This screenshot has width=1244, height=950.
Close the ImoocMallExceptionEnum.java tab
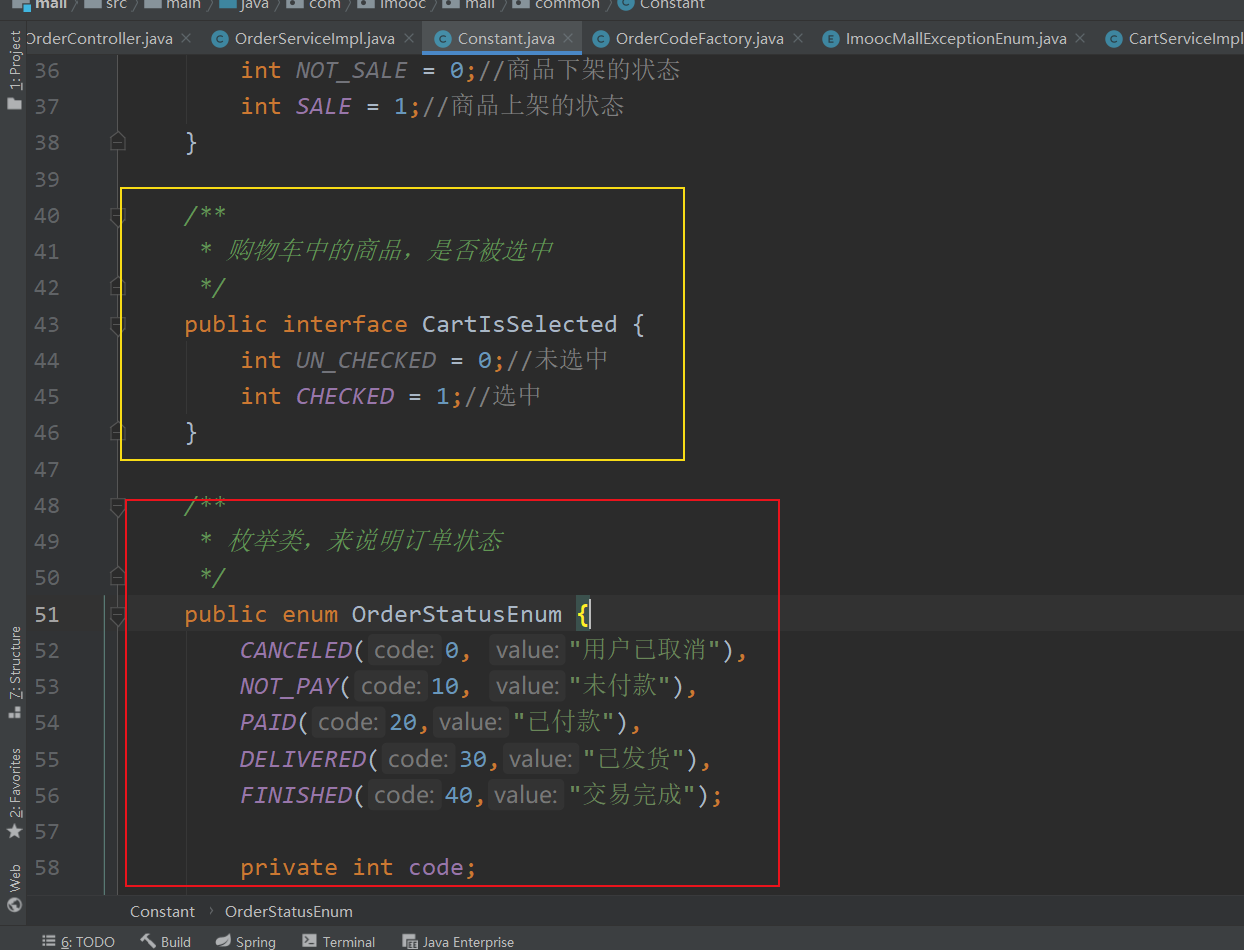click(x=1081, y=38)
